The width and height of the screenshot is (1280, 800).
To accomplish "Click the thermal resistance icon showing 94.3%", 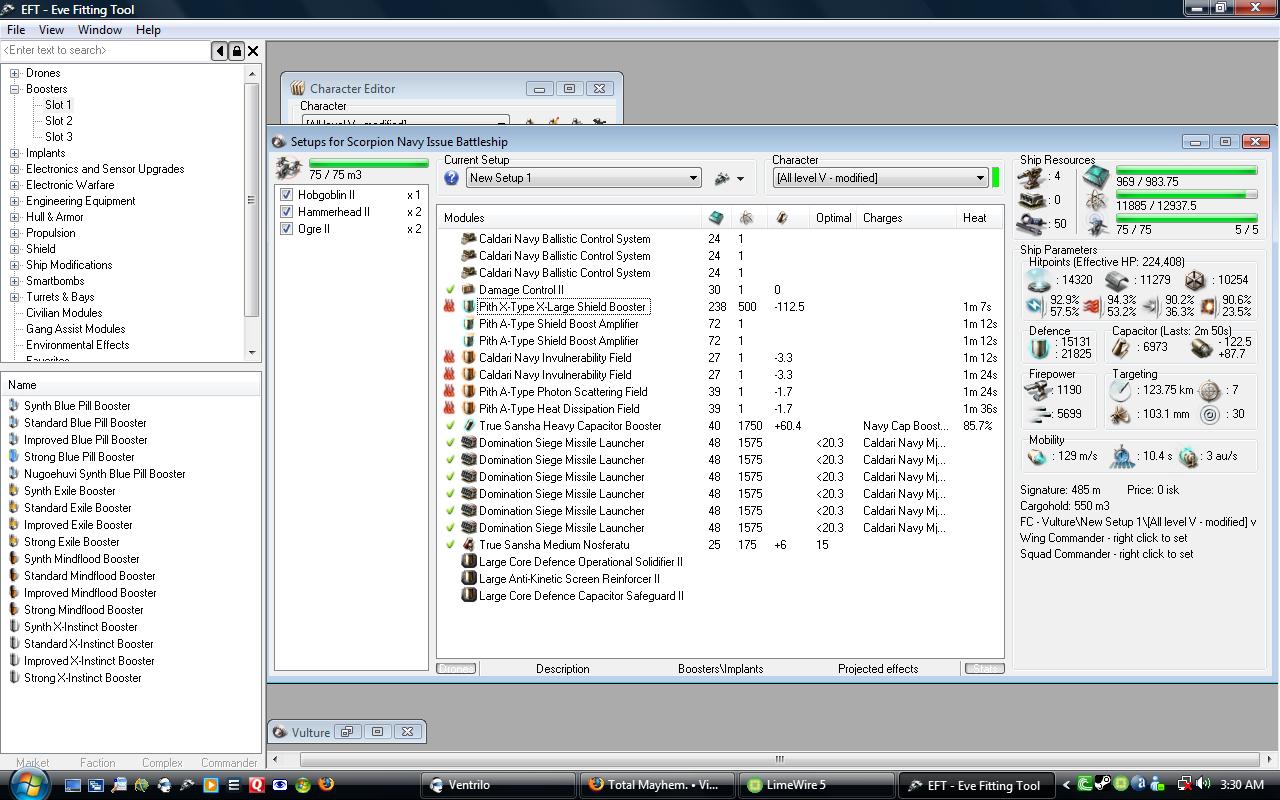I will pos(1092,306).
